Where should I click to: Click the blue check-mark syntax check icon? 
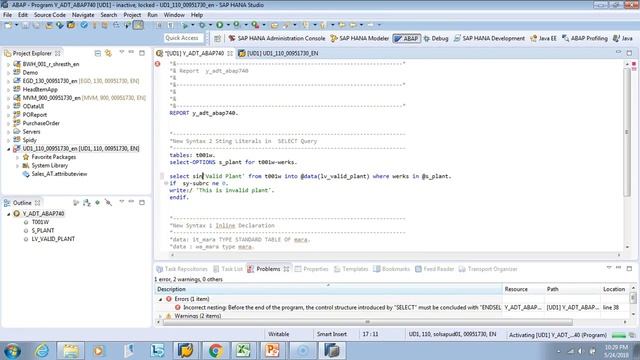click(84, 25)
